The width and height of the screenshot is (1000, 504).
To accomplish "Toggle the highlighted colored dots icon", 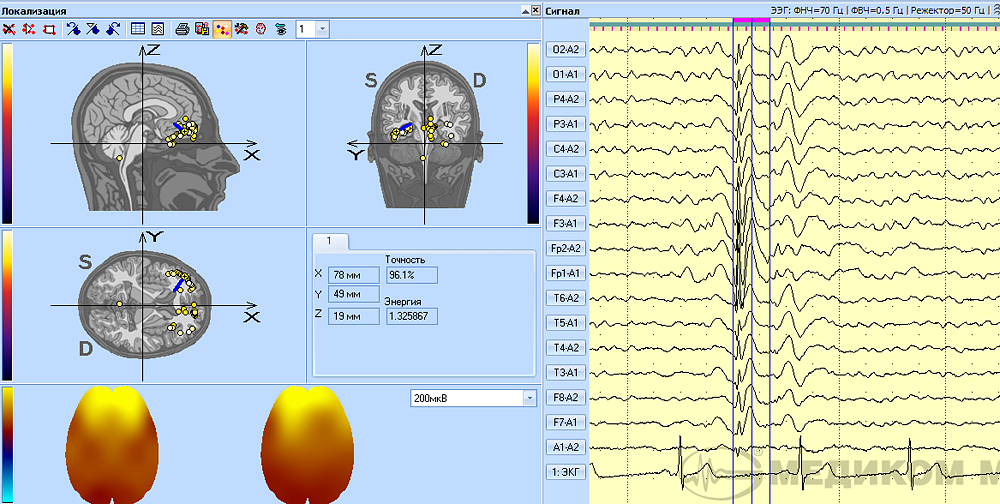I will (x=222, y=29).
